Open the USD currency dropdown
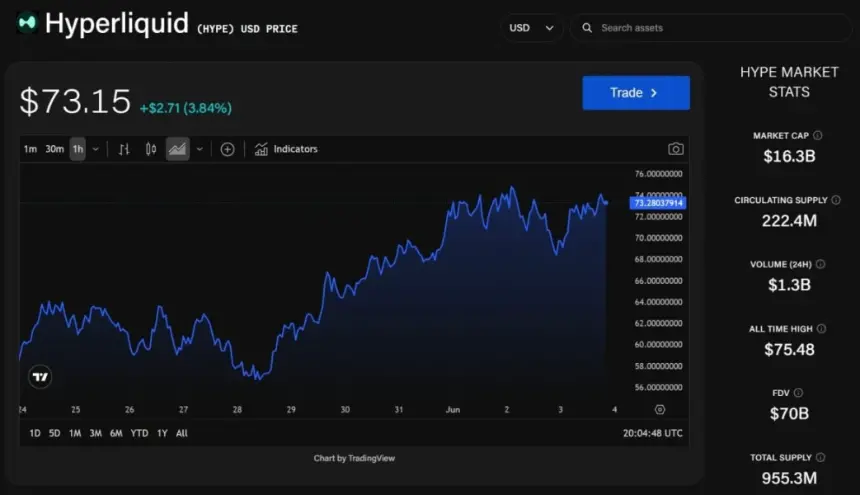Viewport: 860px width, 495px height. pyautogui.click(x=531, y=28)
